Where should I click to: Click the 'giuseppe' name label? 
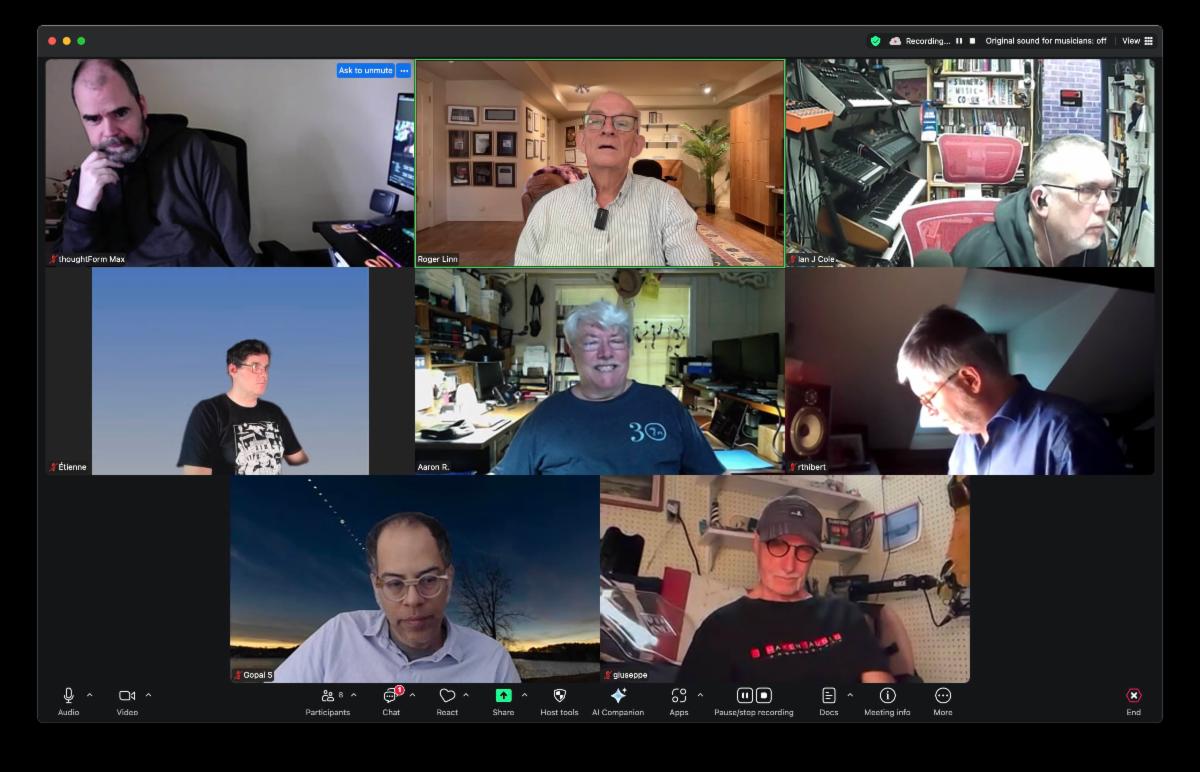[630, 675]
